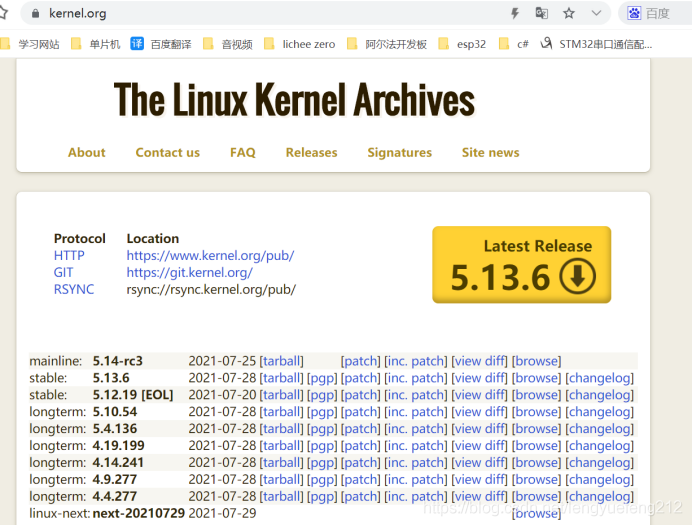Click the kernel.org URL in address bar

tap(78, 14)
